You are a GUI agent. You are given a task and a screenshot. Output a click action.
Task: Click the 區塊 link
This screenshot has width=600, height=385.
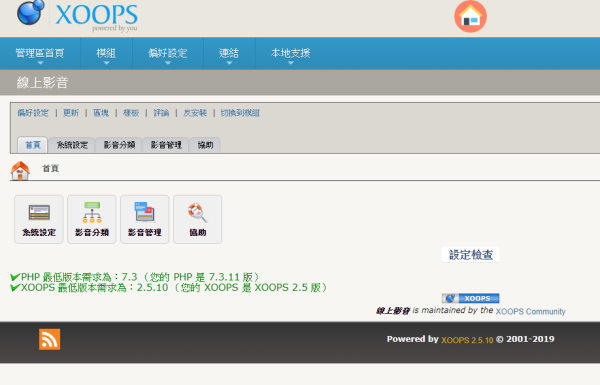[x=101, y=113]
